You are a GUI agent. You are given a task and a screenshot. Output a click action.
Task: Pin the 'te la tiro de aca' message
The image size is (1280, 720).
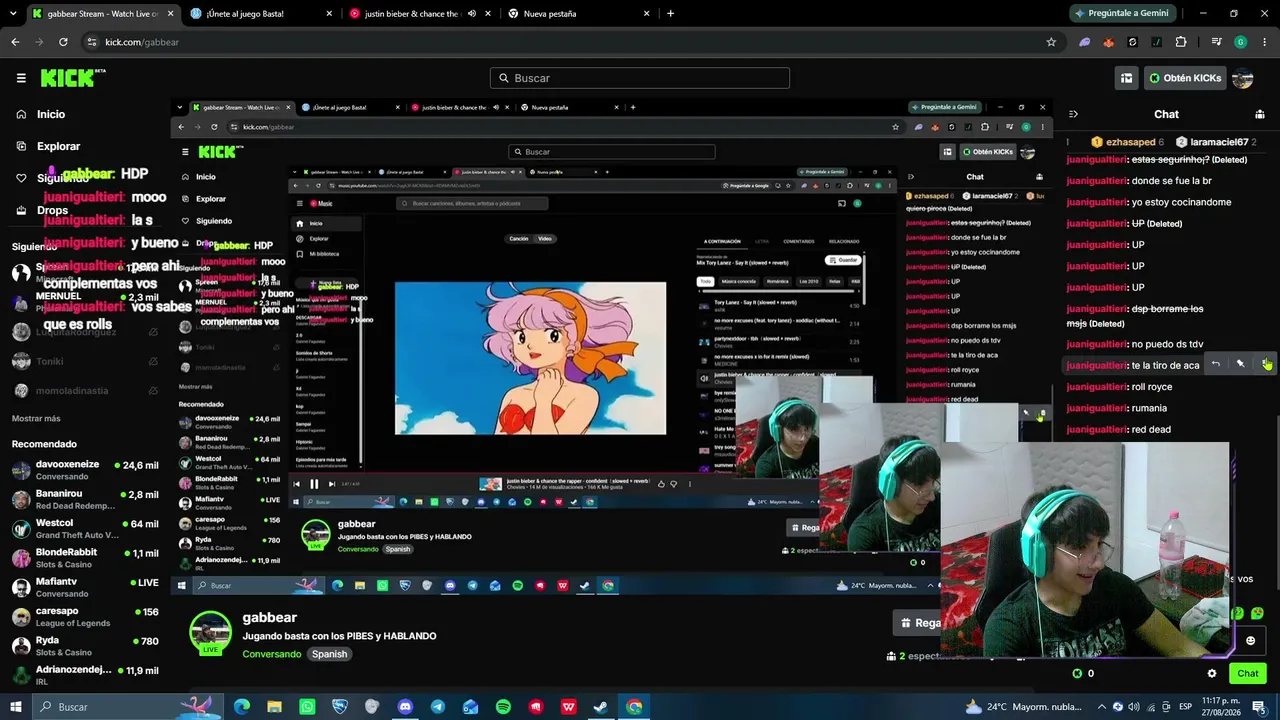click(1240, 364)
